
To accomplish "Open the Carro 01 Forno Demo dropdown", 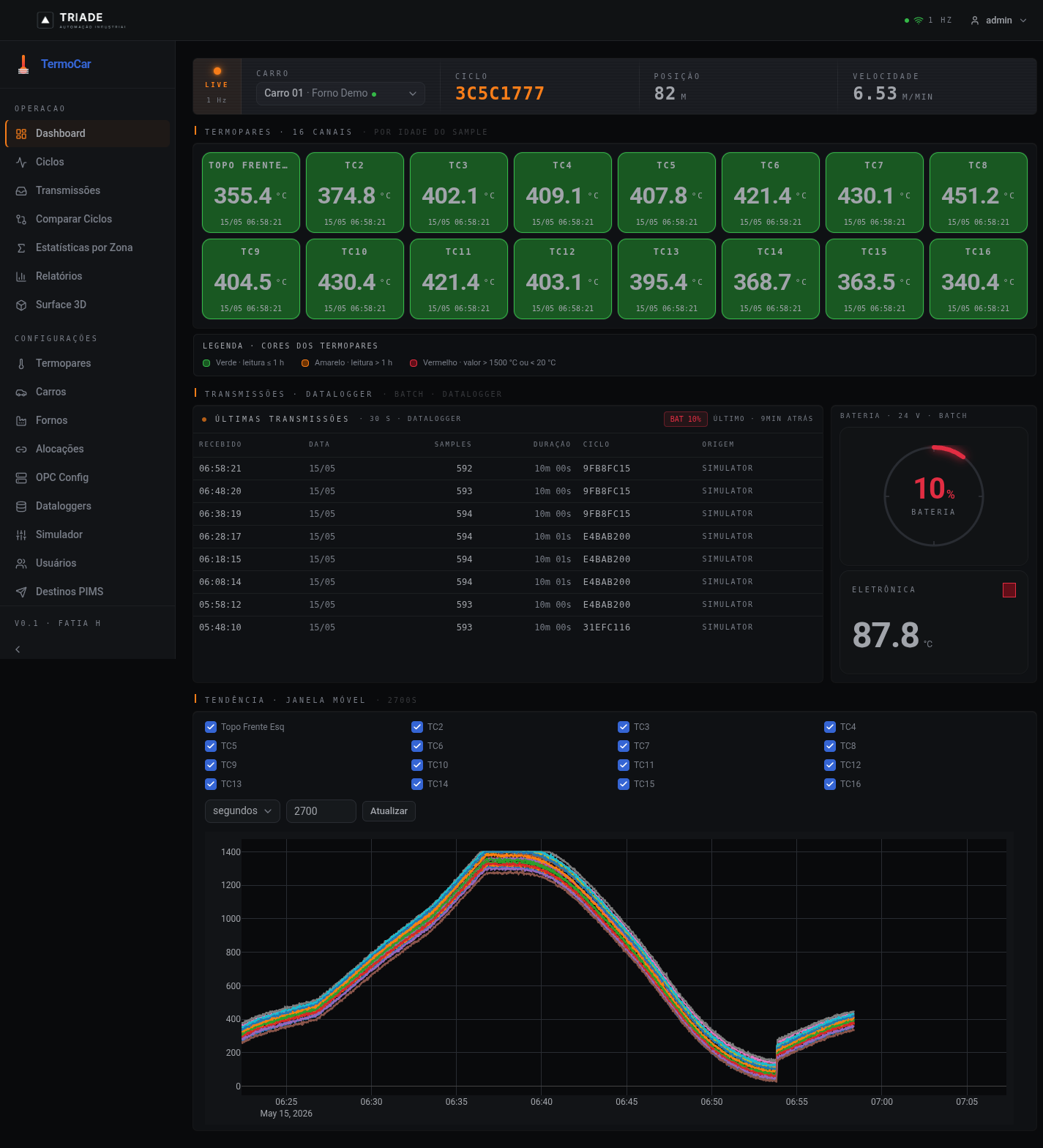I will [x=340, y=93].
